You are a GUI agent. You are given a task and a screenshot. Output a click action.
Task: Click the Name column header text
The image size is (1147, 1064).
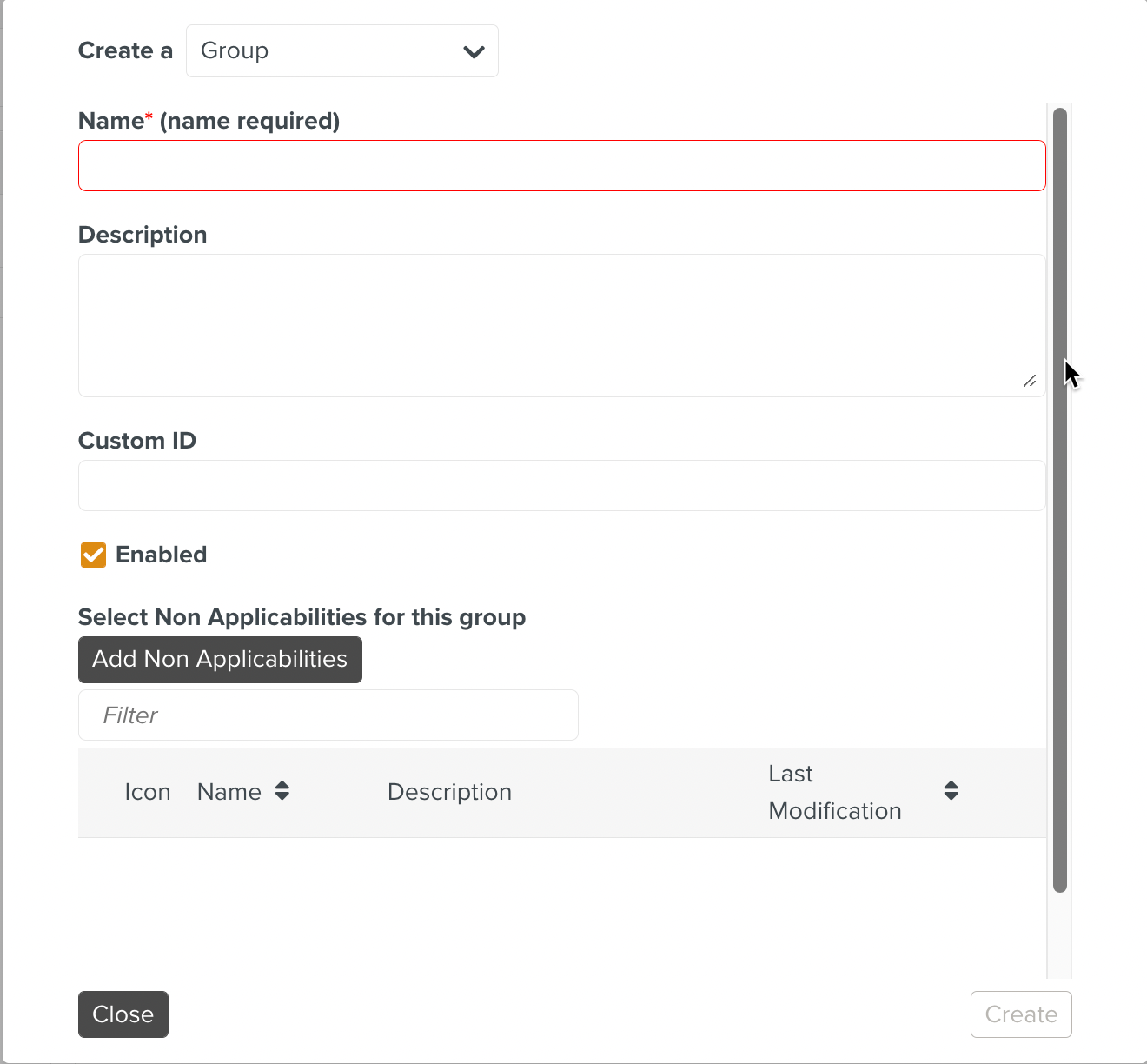(x=229, y=793)
